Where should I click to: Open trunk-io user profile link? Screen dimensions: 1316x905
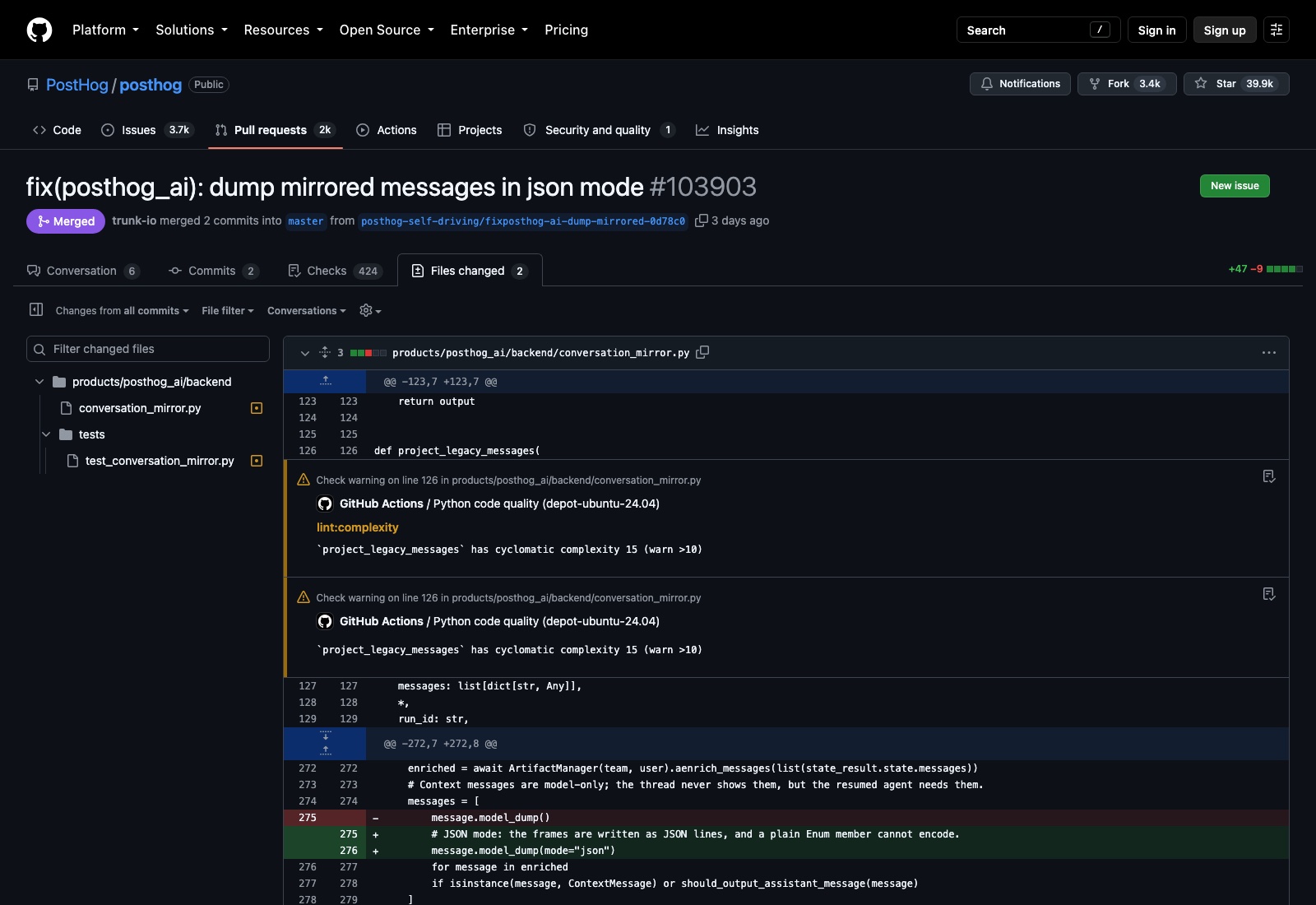134,220
